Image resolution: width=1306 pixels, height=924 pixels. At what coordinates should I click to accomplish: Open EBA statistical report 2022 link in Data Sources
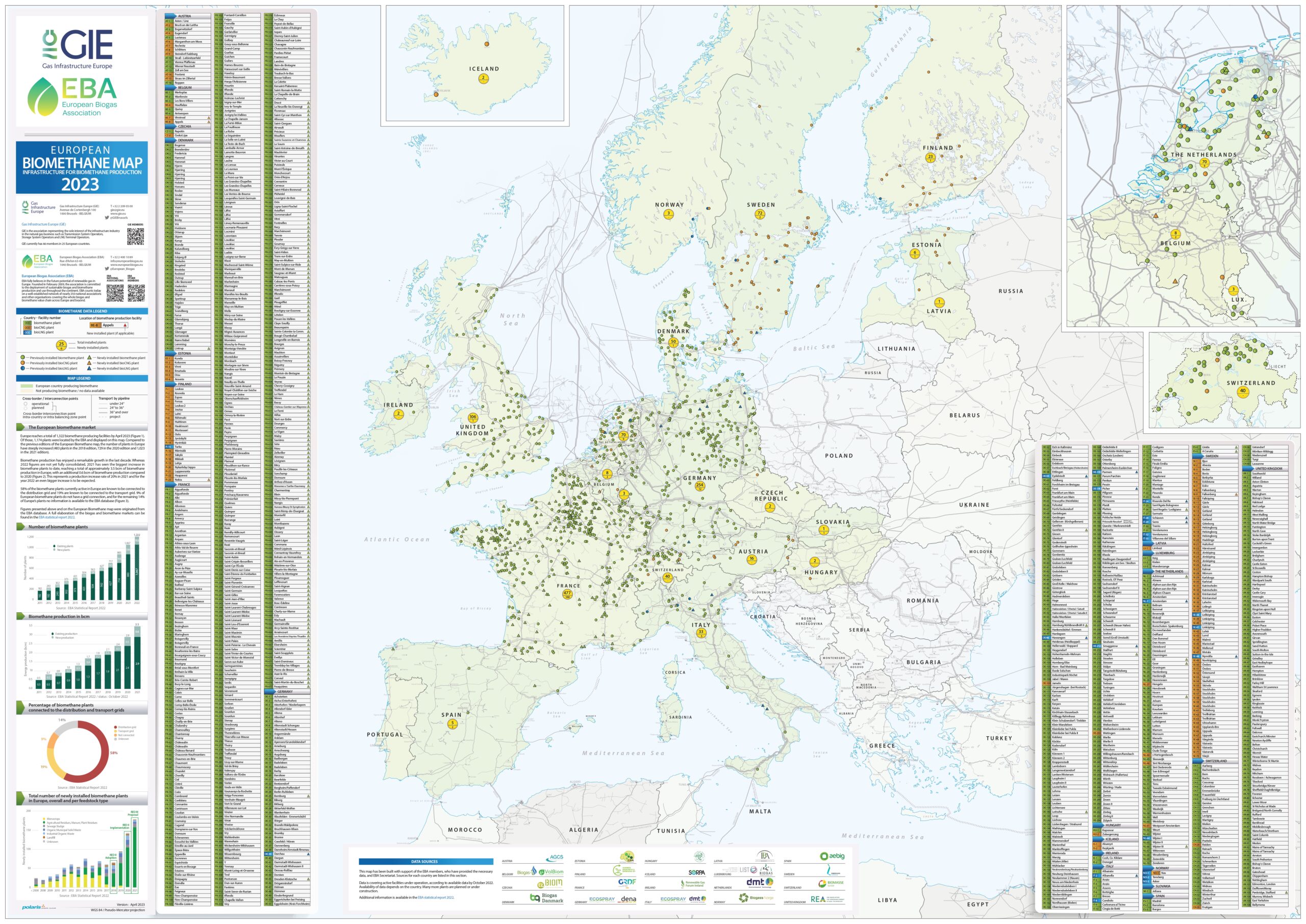[x=436, y=898]
